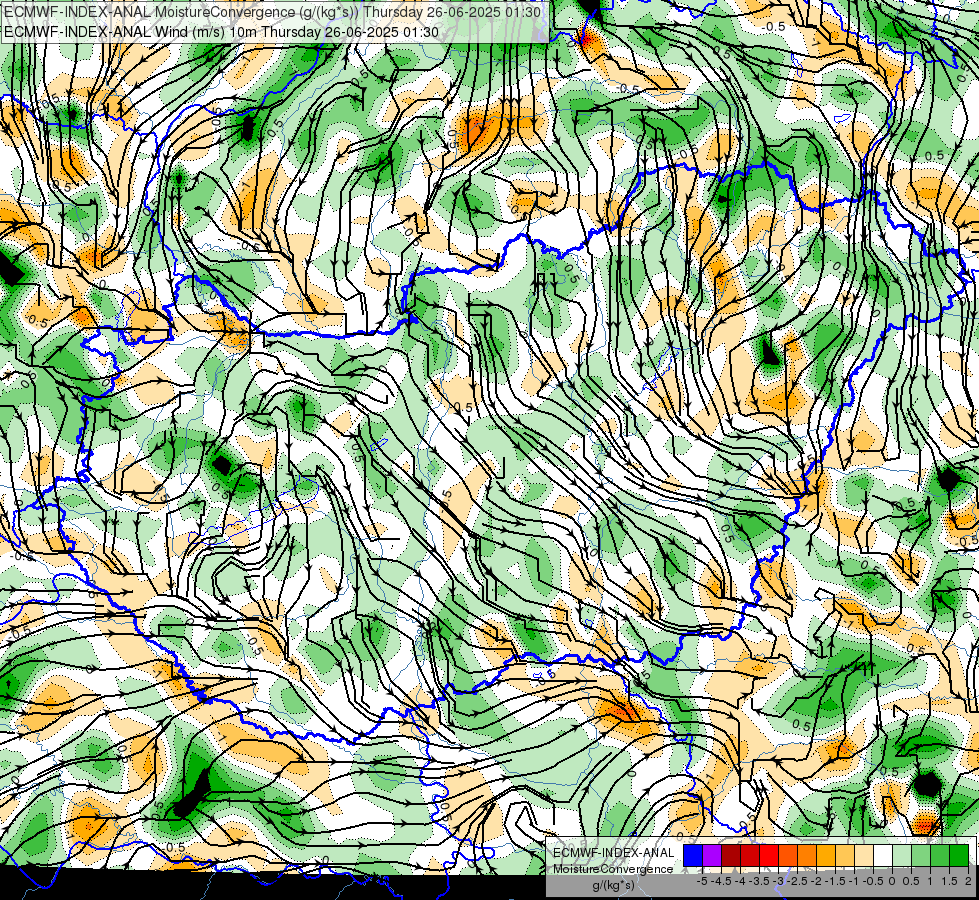
Task: Click the ECMWF-INDEX-ANAL label in the legend
Action: [614, 853]
